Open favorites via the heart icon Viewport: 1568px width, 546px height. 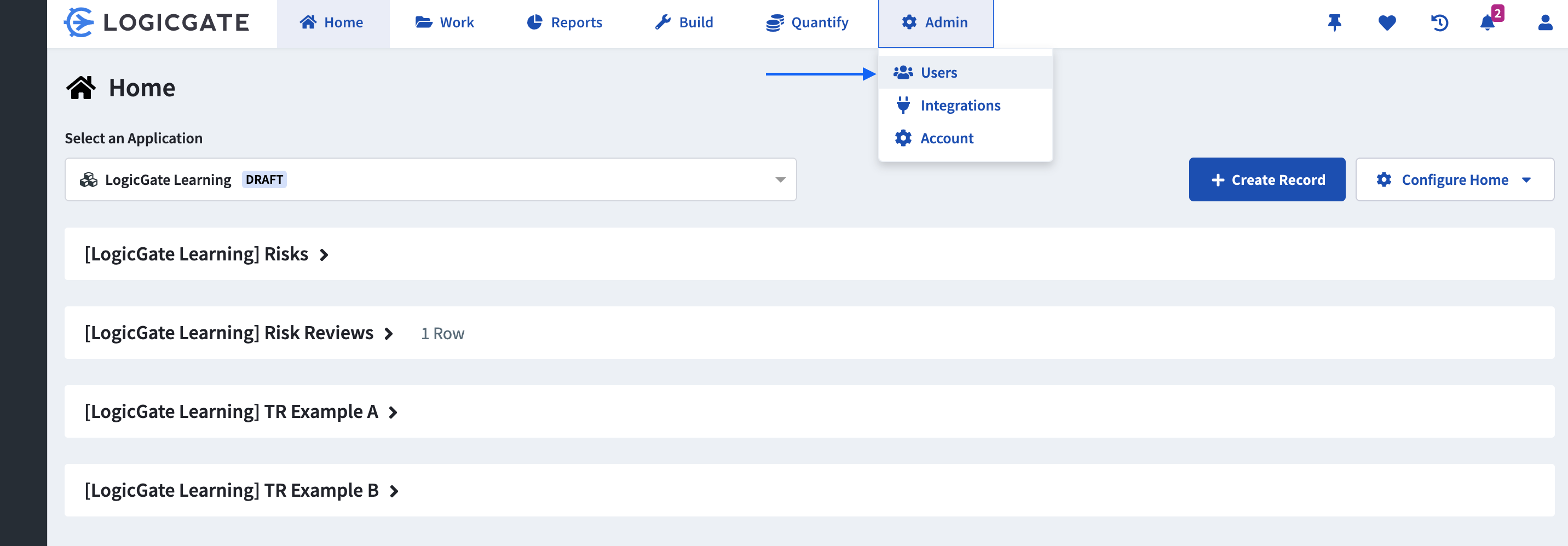(1387, 22)
